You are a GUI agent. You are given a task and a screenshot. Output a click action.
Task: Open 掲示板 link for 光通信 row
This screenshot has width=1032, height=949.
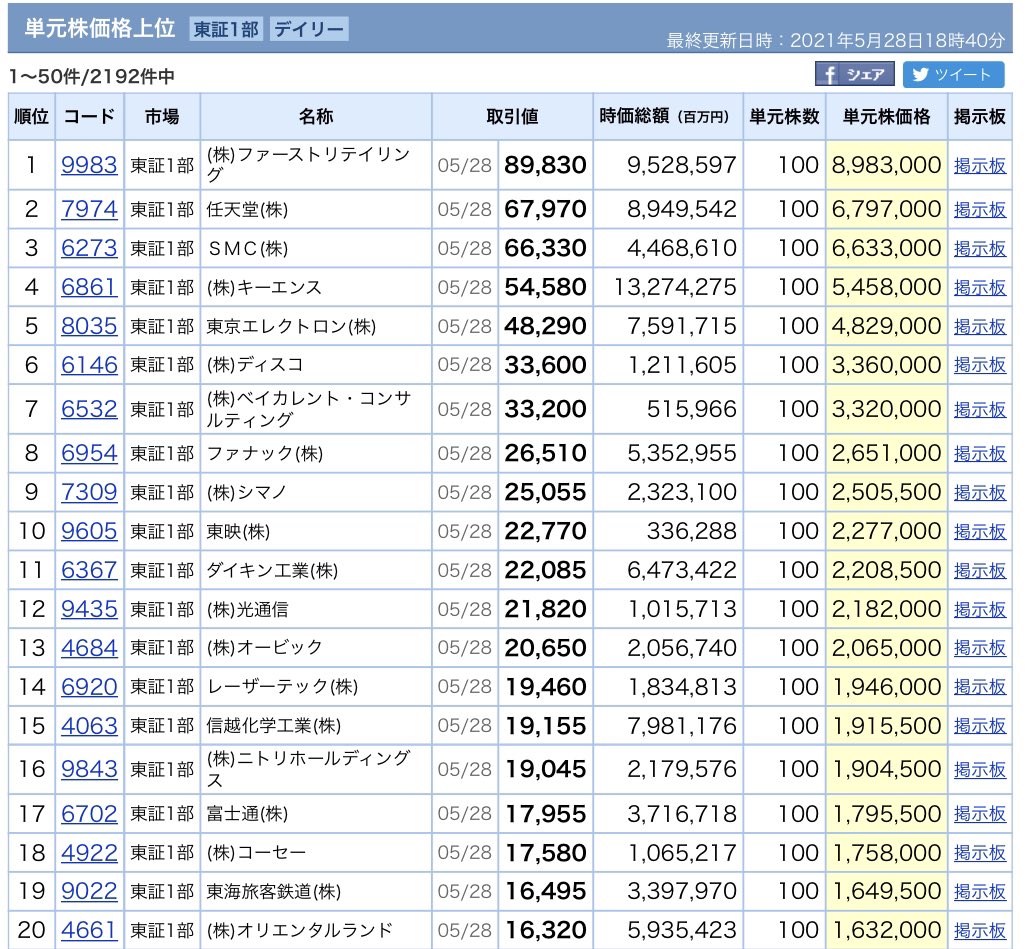tap(980, 609)
